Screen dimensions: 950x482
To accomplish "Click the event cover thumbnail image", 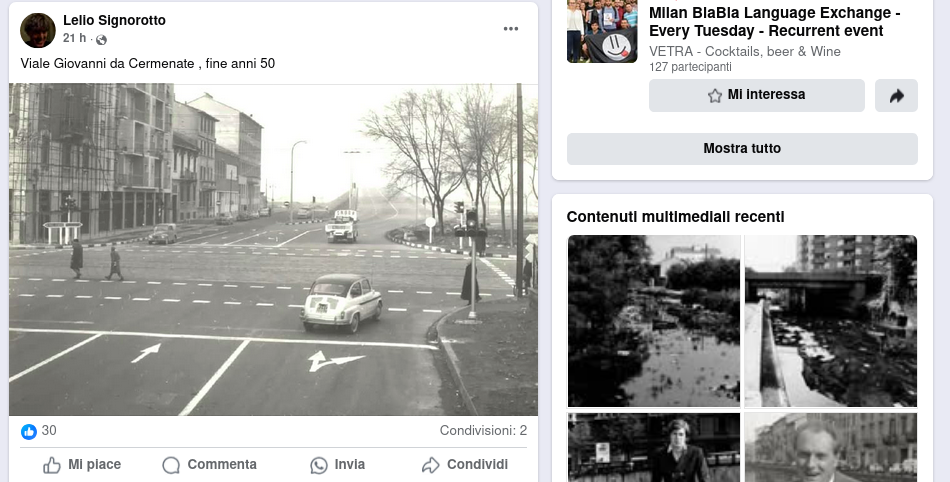I will (602, 30).
